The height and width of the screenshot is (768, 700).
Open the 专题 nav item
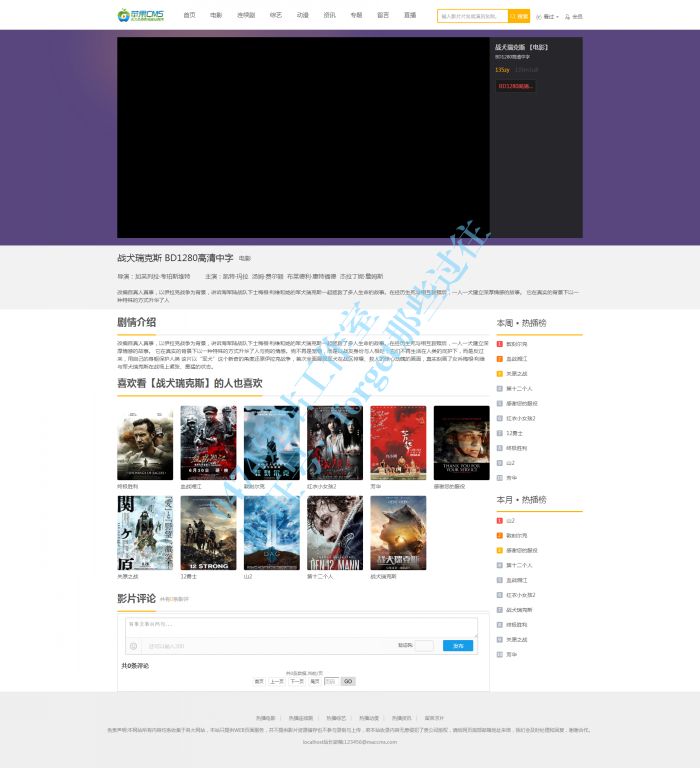(x=356, y=15)
